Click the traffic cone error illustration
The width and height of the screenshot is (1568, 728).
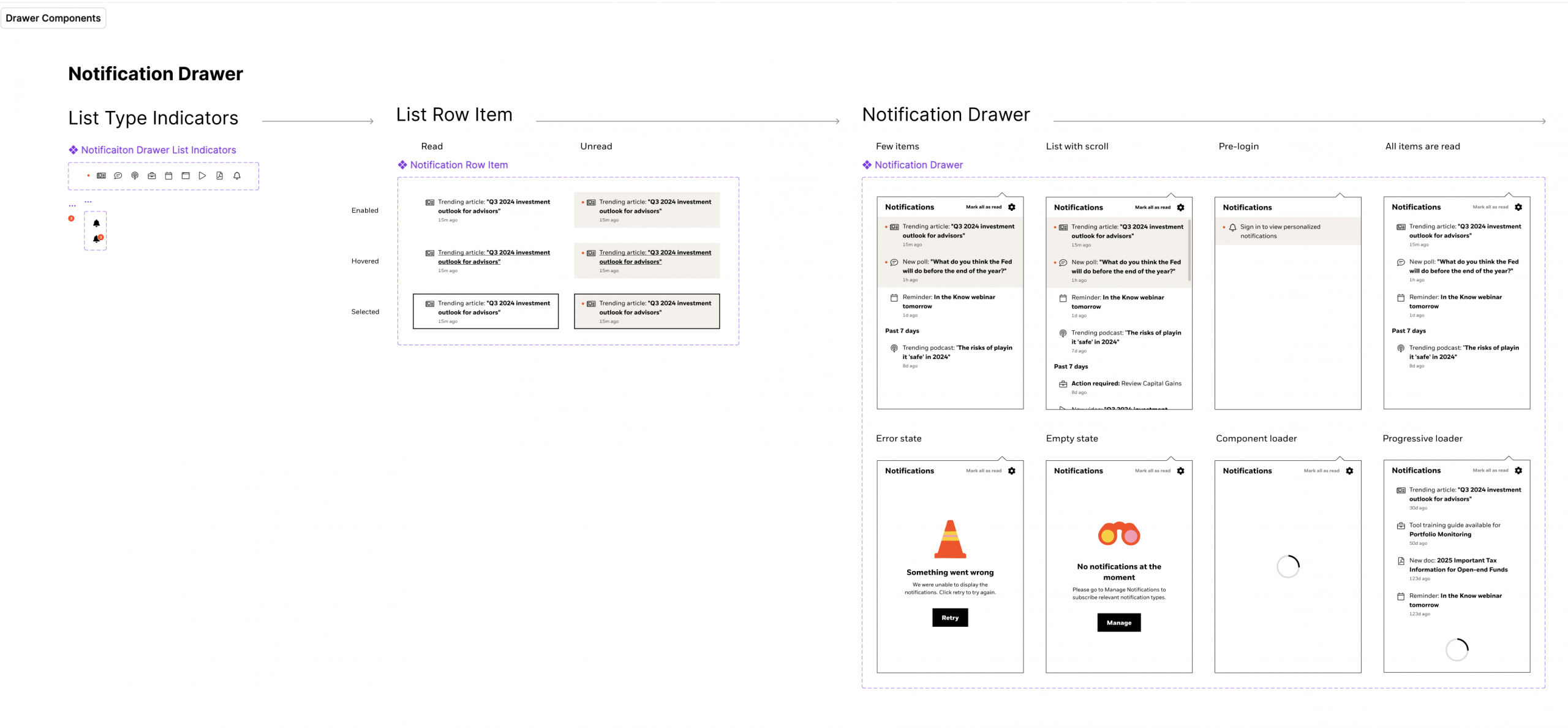950,539
